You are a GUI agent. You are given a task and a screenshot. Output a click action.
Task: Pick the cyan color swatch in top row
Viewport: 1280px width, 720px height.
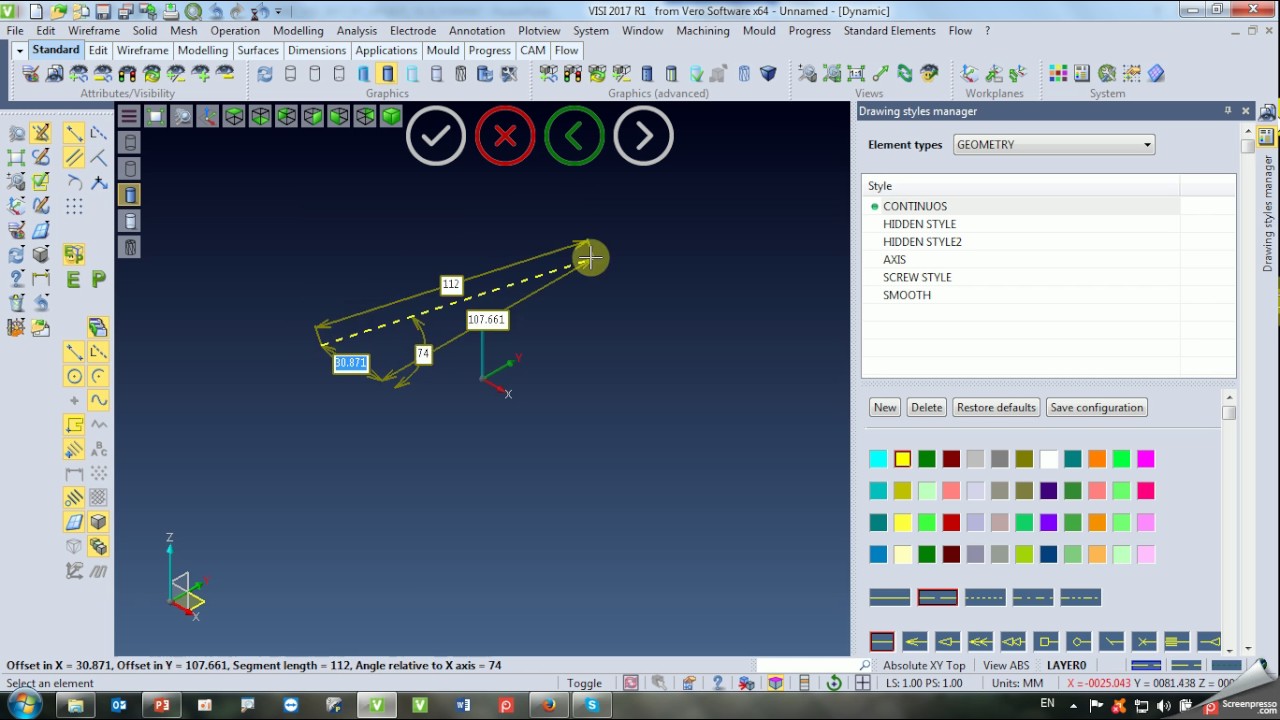878,459
